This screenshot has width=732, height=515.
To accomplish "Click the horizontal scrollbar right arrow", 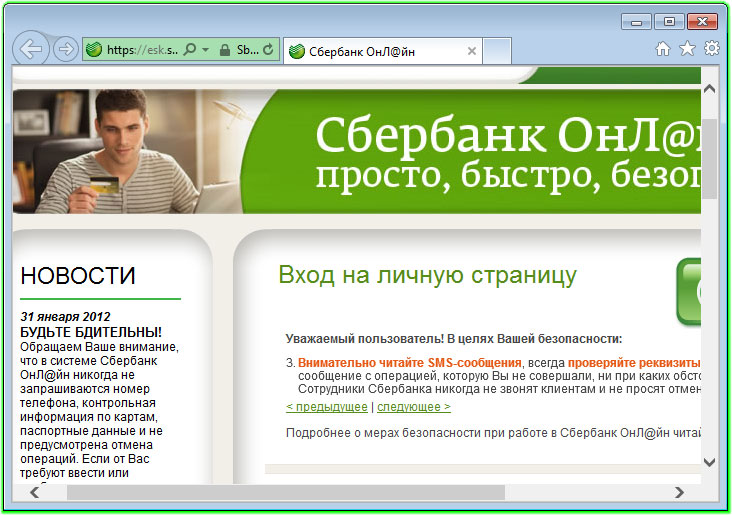I will (680, 492).
